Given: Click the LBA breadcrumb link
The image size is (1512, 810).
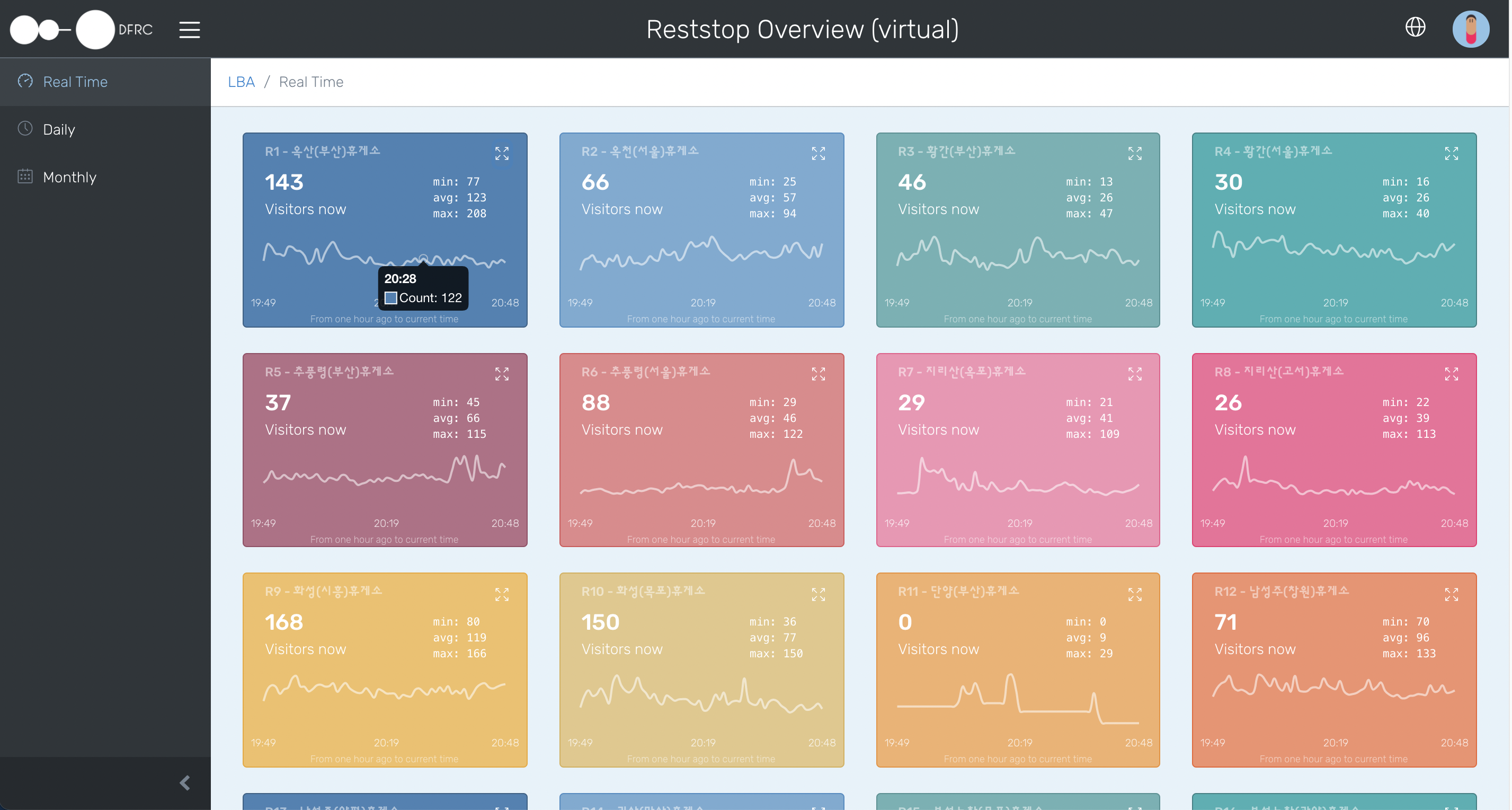Looking at the screenshot, I should pyautogui.click(x=241, y=81).
